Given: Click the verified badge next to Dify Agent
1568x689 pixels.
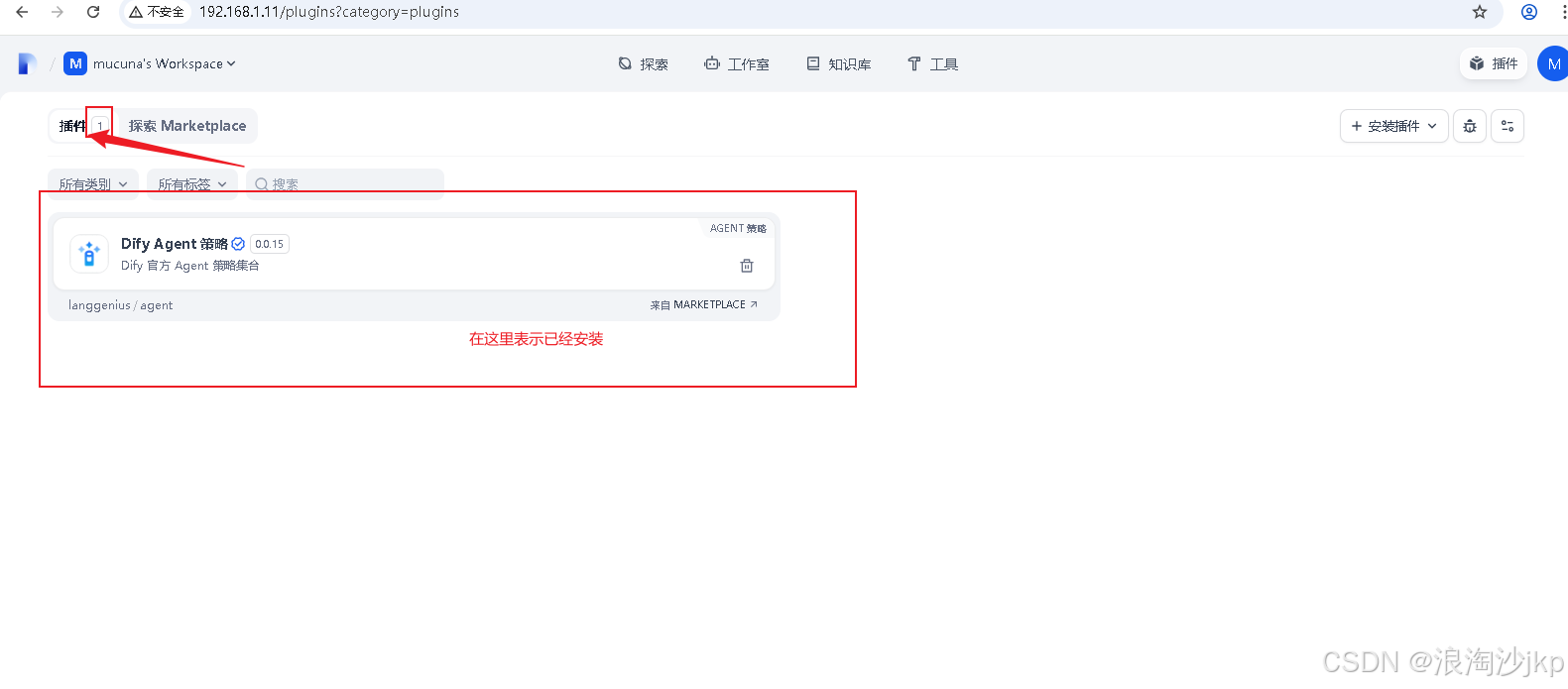Looking at the screenshot, I should click(x=238, y=244).
